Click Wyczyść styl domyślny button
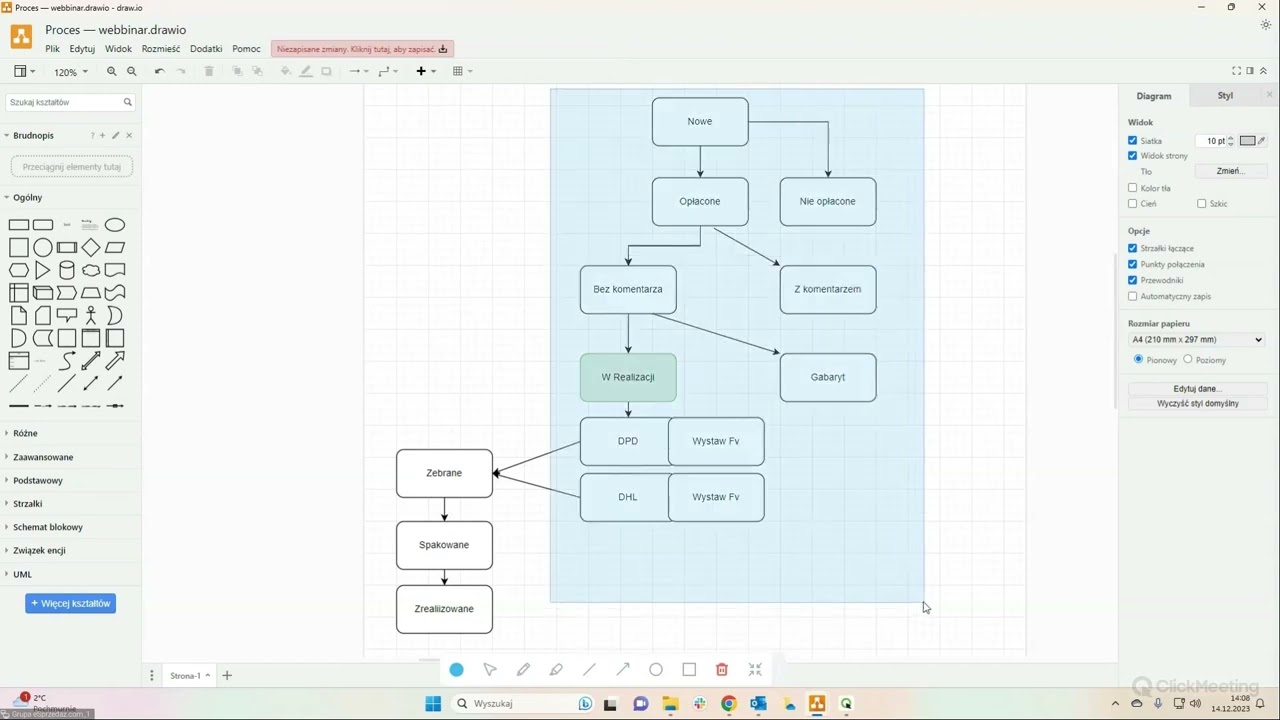The height and width of the screenshot is (720, 1280). [1197, 404]
